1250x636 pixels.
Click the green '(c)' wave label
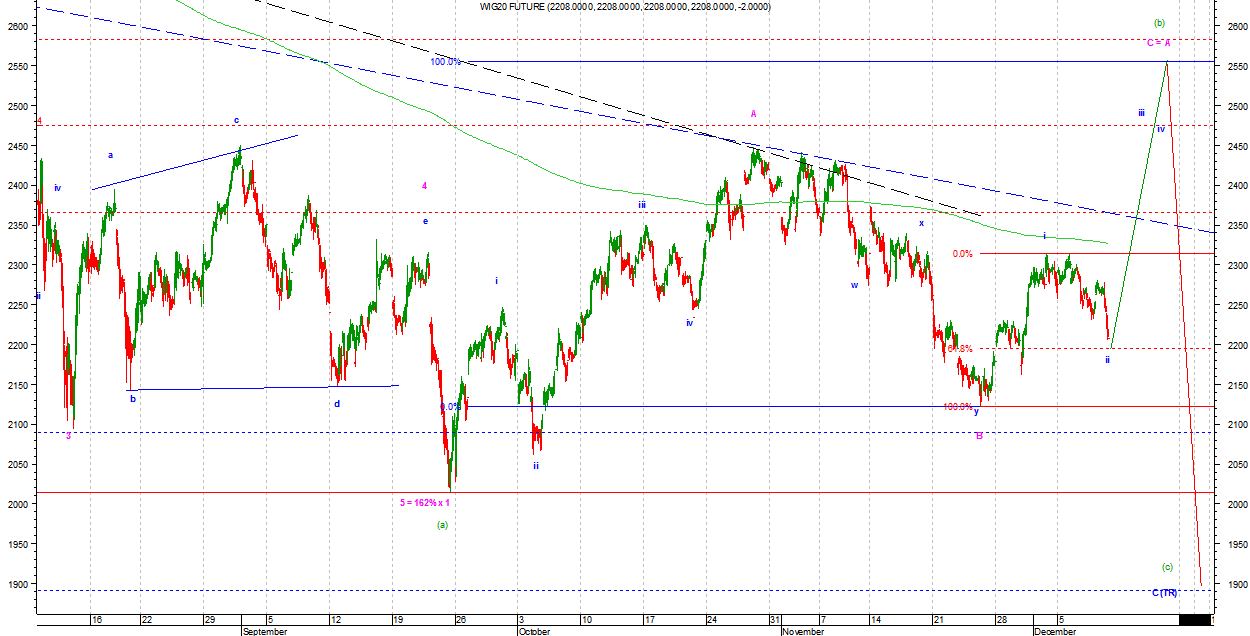(x=1166, y=567)
